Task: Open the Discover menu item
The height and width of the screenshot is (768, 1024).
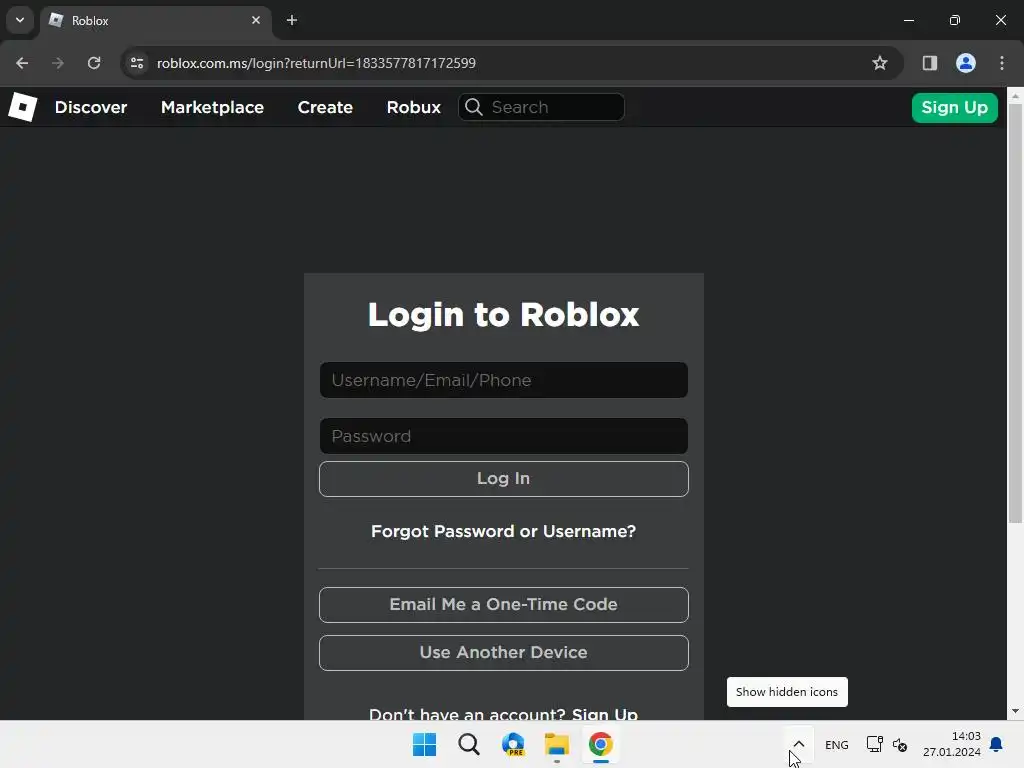Action: 91,107
